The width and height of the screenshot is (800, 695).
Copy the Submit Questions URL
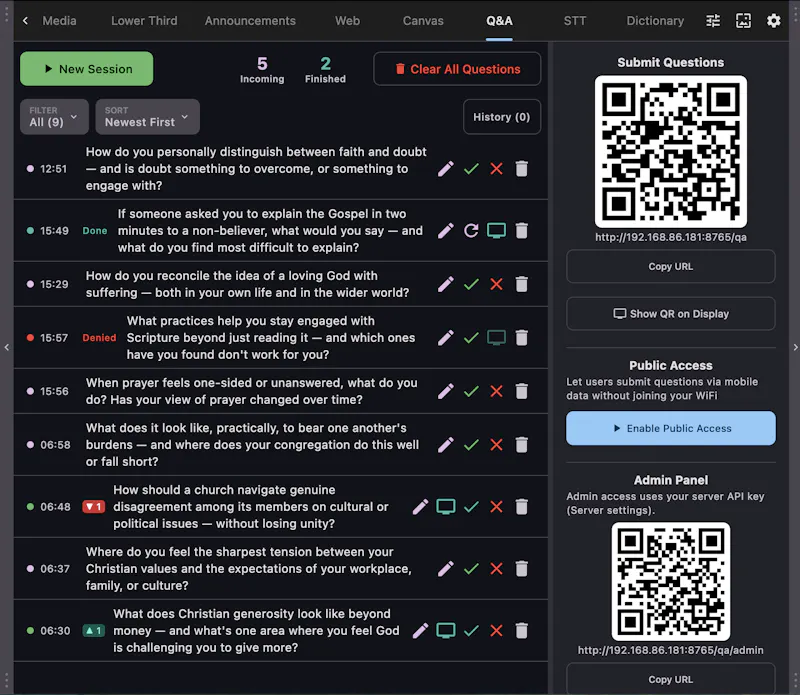point(670,266)
